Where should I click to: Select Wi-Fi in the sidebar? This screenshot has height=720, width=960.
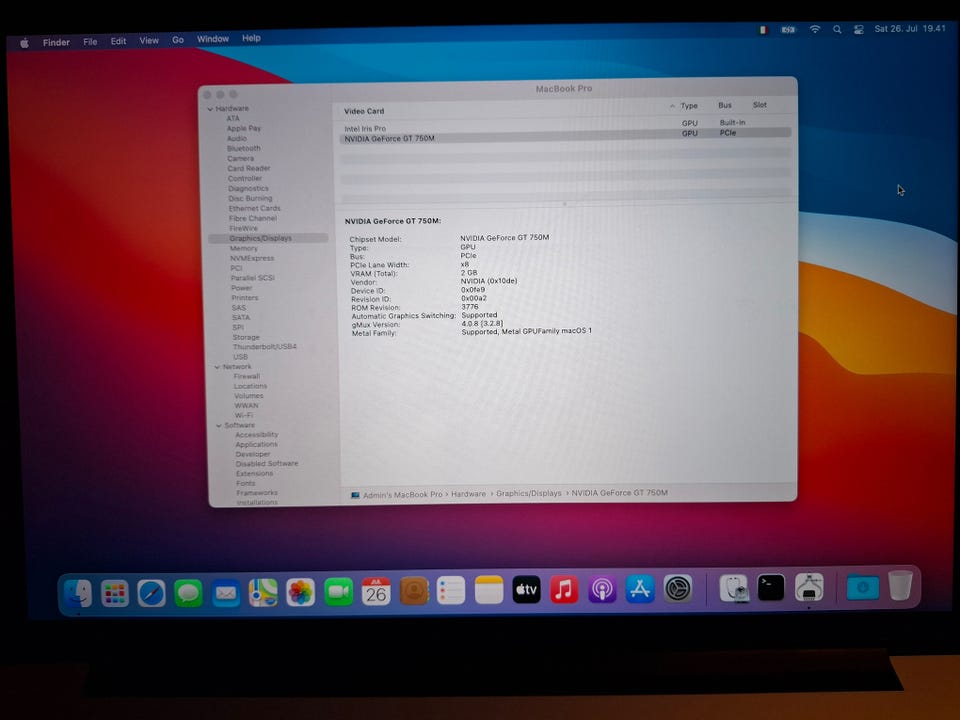[x=244, y=415]
